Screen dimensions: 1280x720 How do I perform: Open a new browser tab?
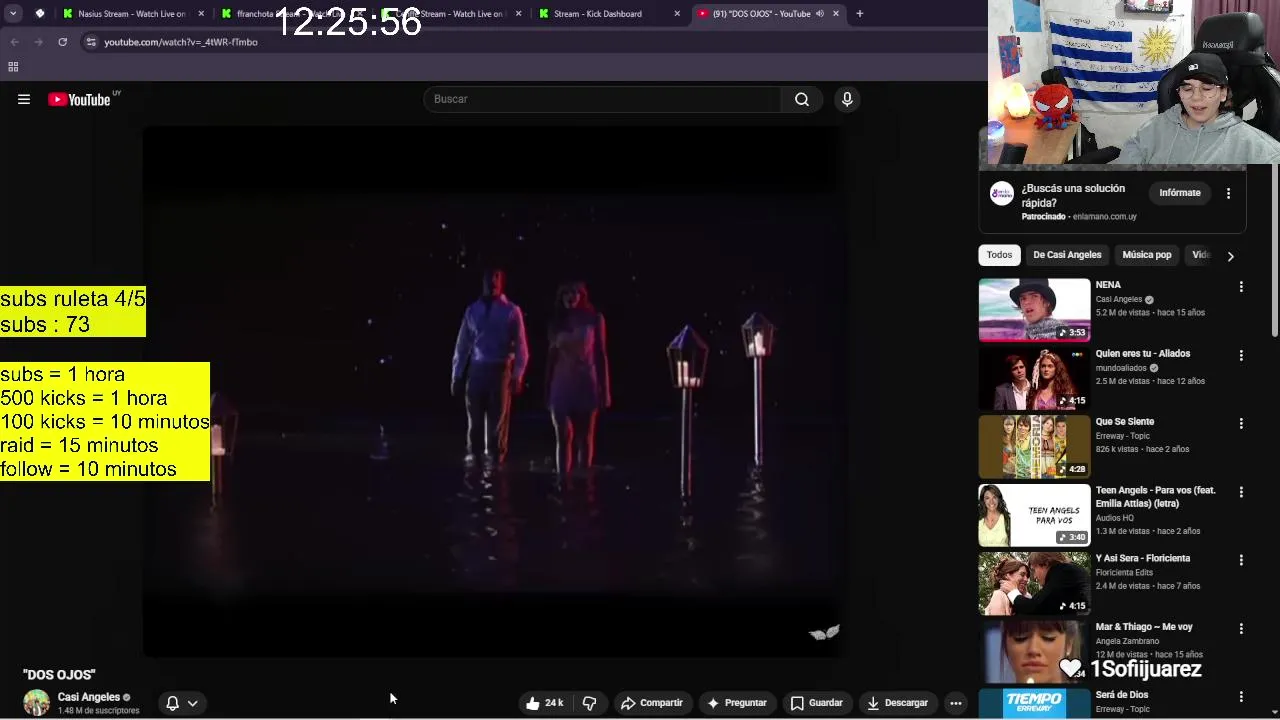(860, 14)
